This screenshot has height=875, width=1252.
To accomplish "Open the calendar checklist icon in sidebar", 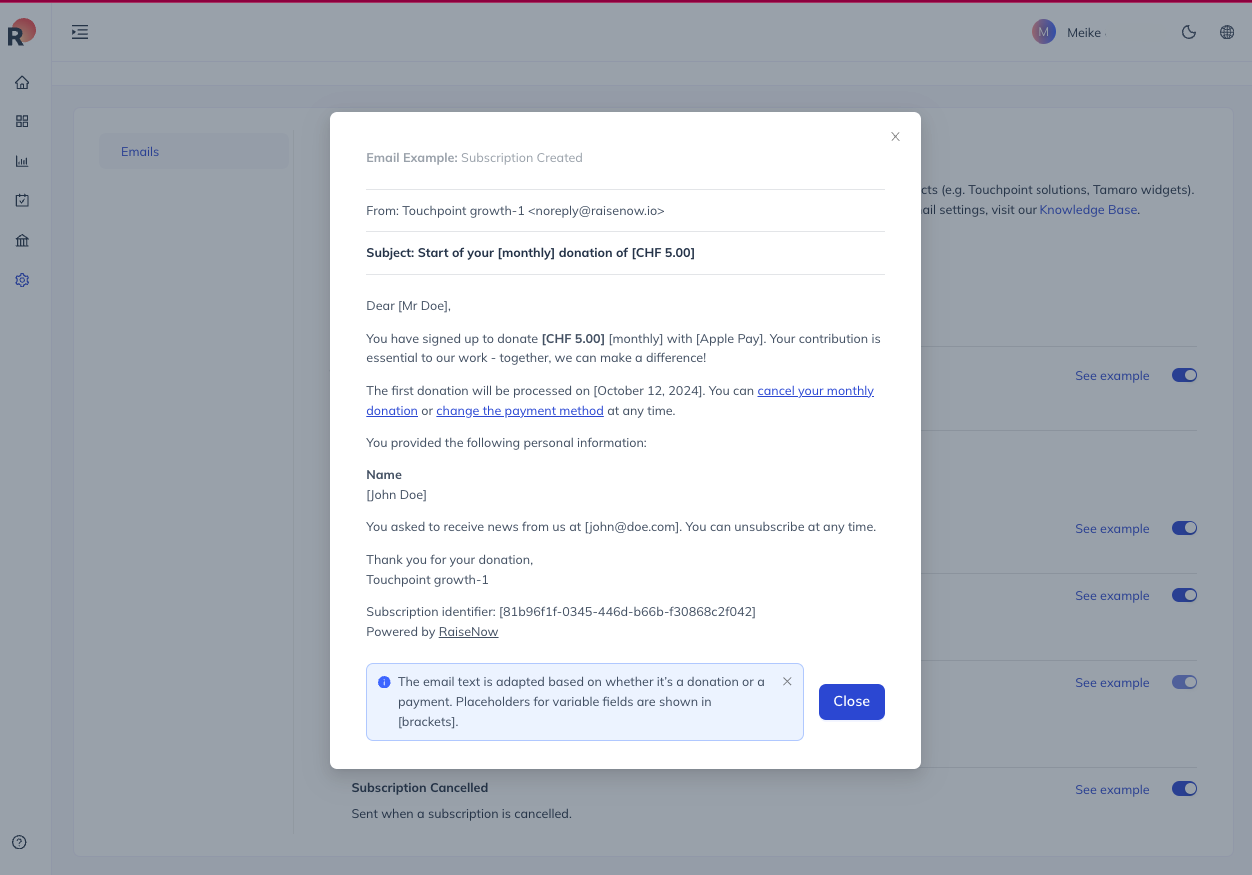I will pyautogui.click(x=22, y=200).
